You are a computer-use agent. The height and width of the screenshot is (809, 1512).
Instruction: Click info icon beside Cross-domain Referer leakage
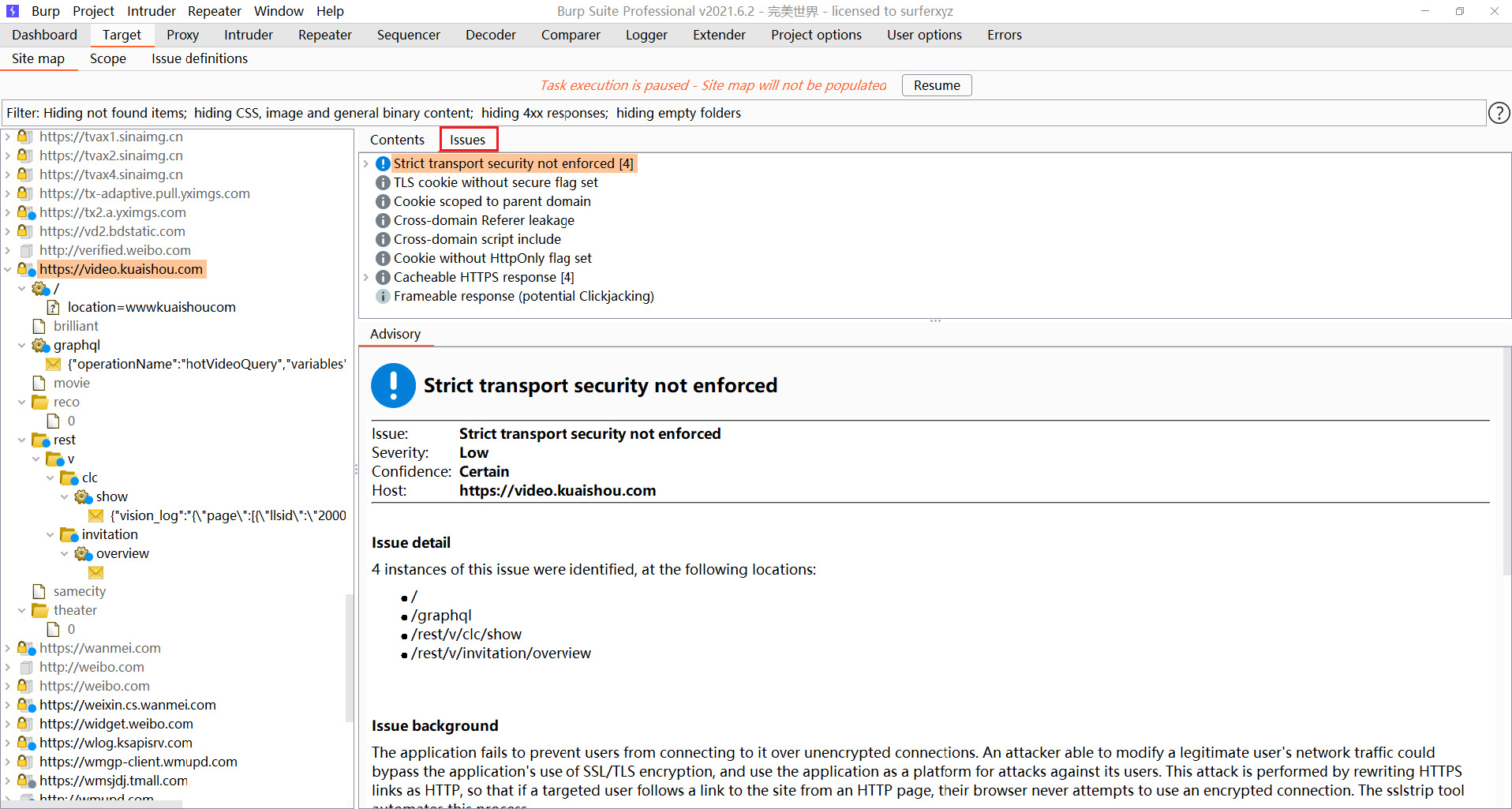[383, 220]
